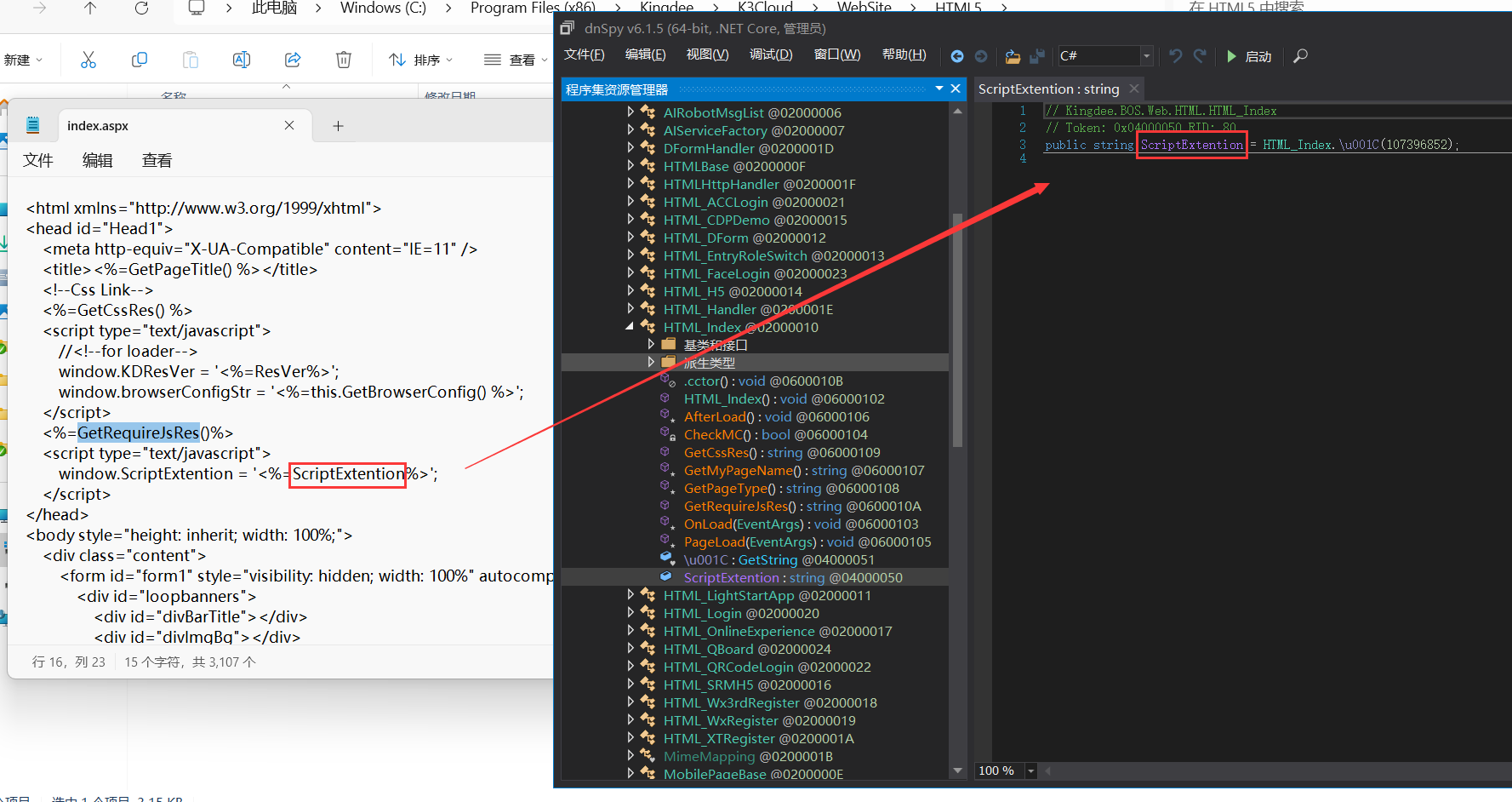1512x802 pixels.
Task: Click Explorer Refresh icon
Action: [142, 8]
